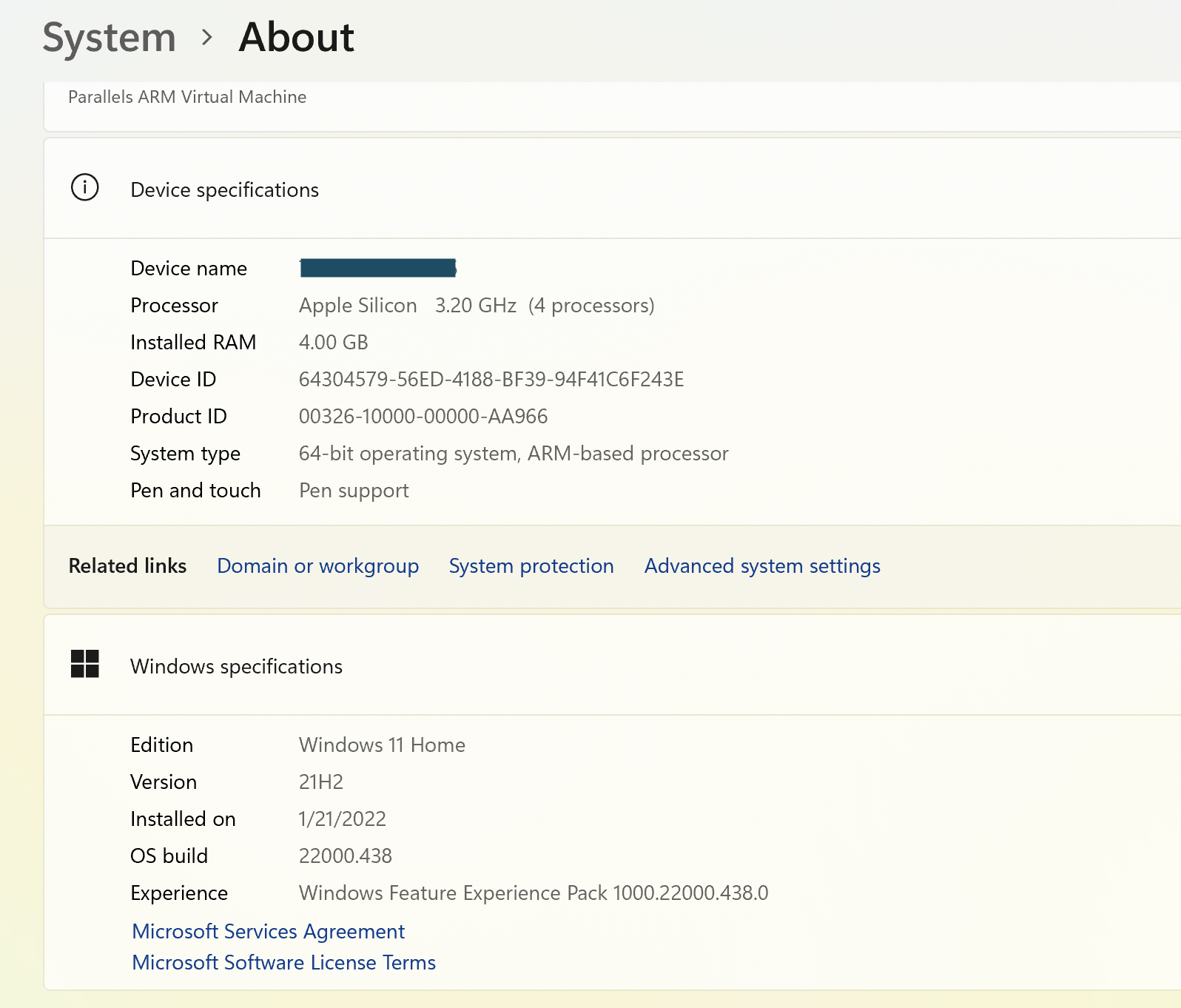
Task: Select Device ID value starting 64304579
Action: point(491,380)
